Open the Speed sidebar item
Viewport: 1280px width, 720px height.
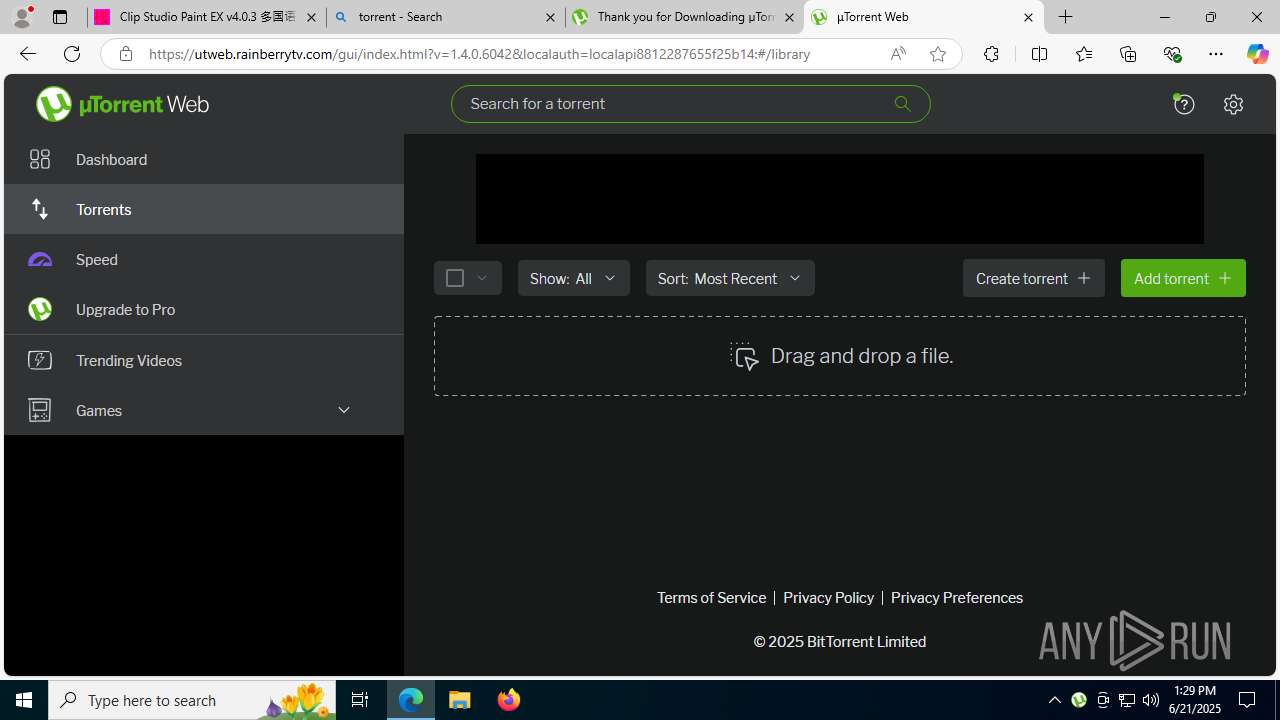pos(204,259)
